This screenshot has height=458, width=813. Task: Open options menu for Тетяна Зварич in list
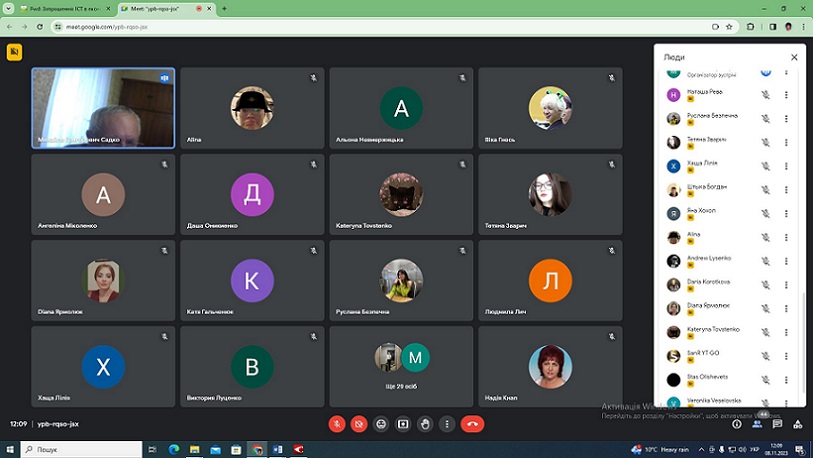tap(786, 142)
